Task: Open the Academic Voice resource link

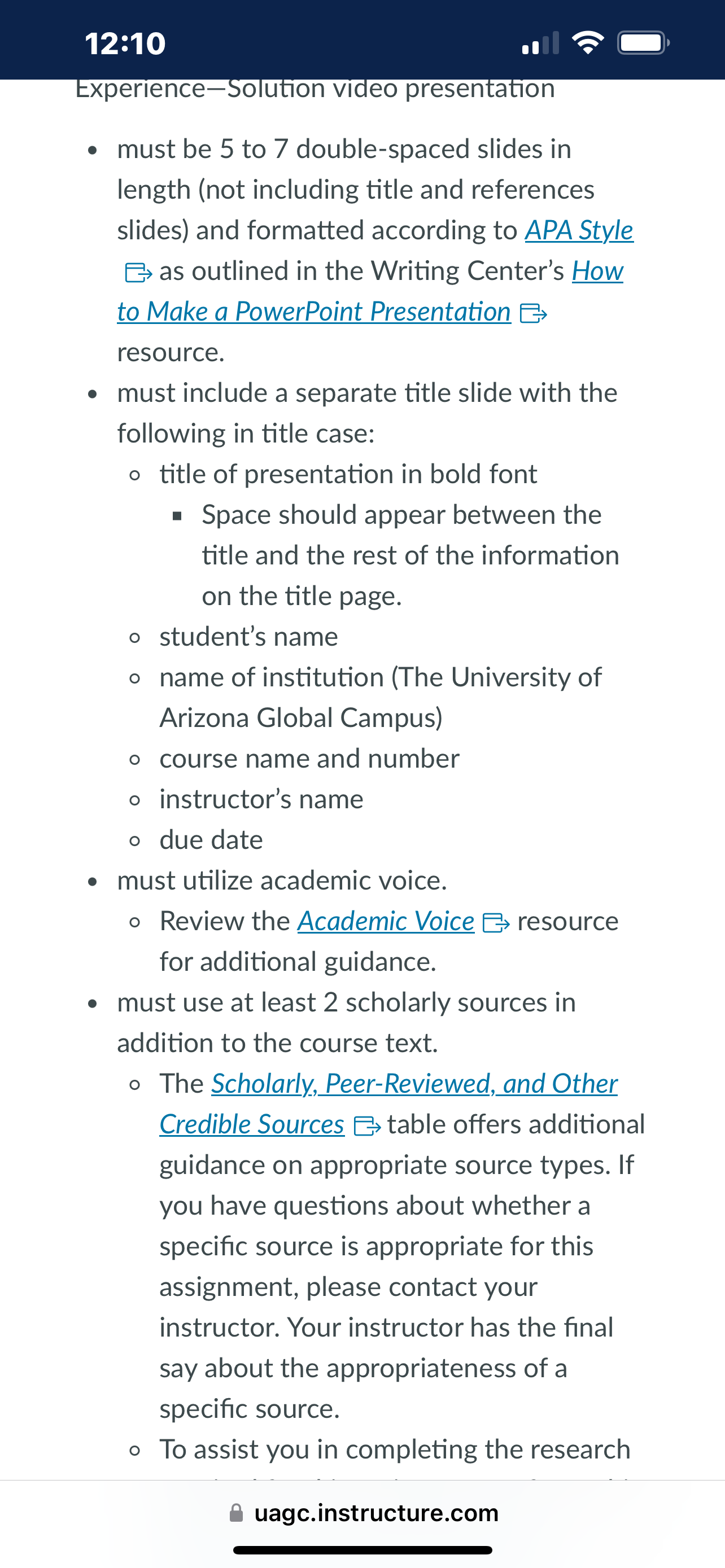Action: (386, 922)
